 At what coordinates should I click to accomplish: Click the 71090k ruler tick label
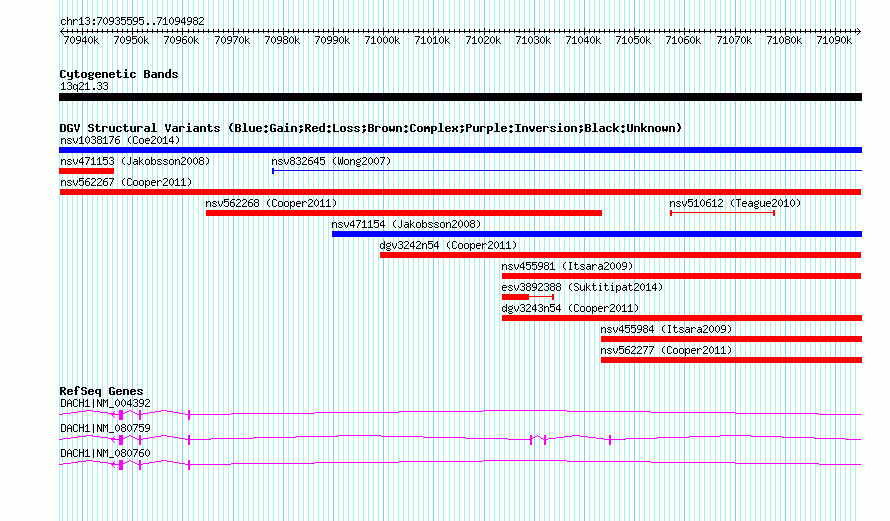(x=834, y=40)
